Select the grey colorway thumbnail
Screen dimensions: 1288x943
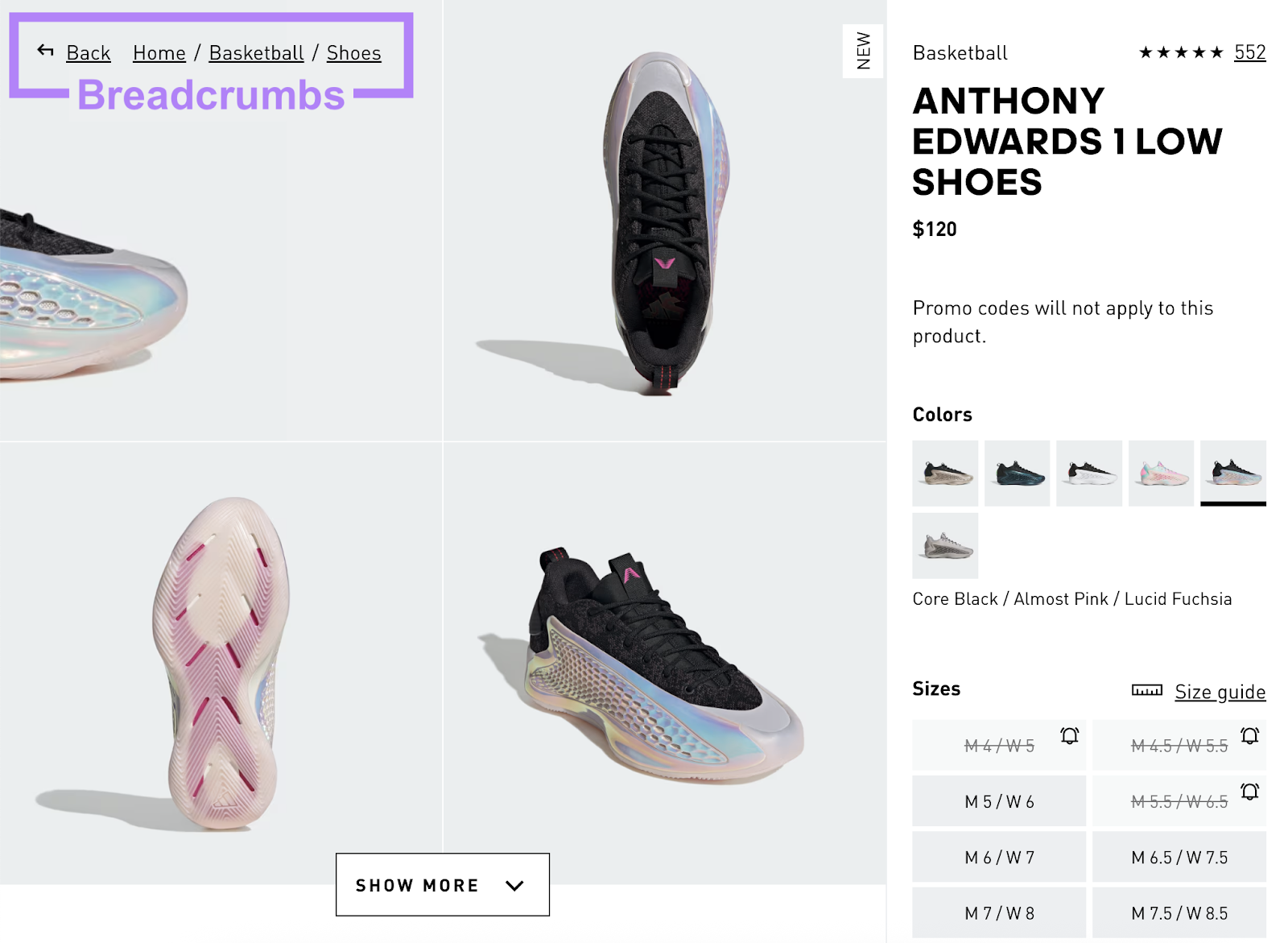pyautogui.click(x=944, y=546)
